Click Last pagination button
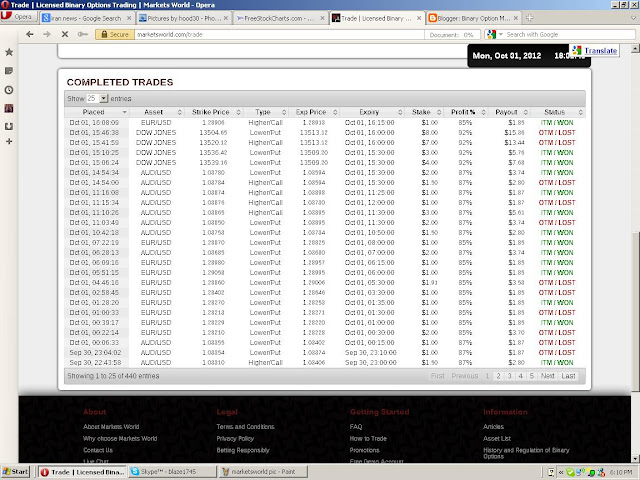 (568, 376)
